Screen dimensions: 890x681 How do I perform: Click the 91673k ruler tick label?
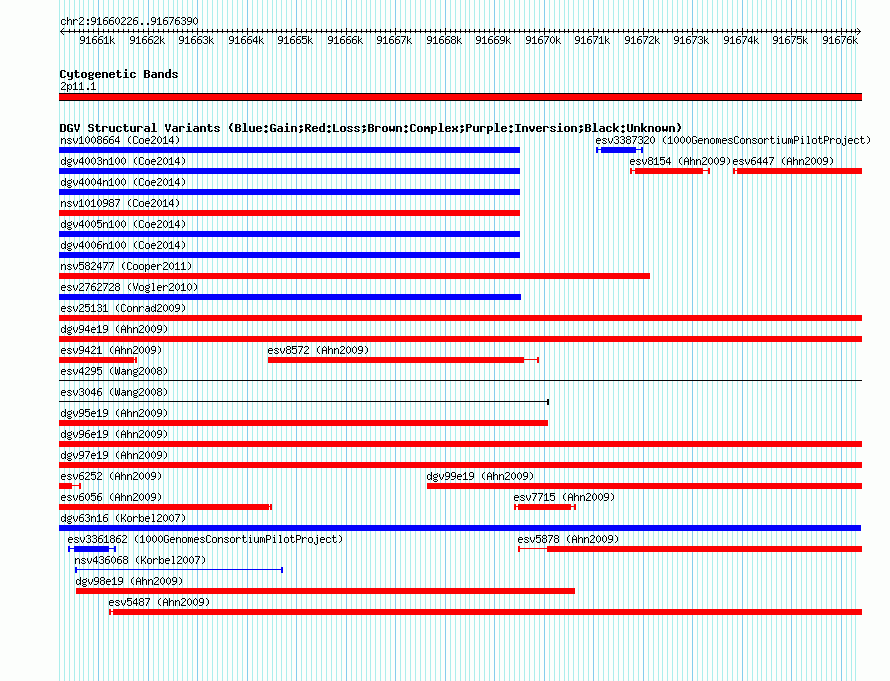coord(691,40)
